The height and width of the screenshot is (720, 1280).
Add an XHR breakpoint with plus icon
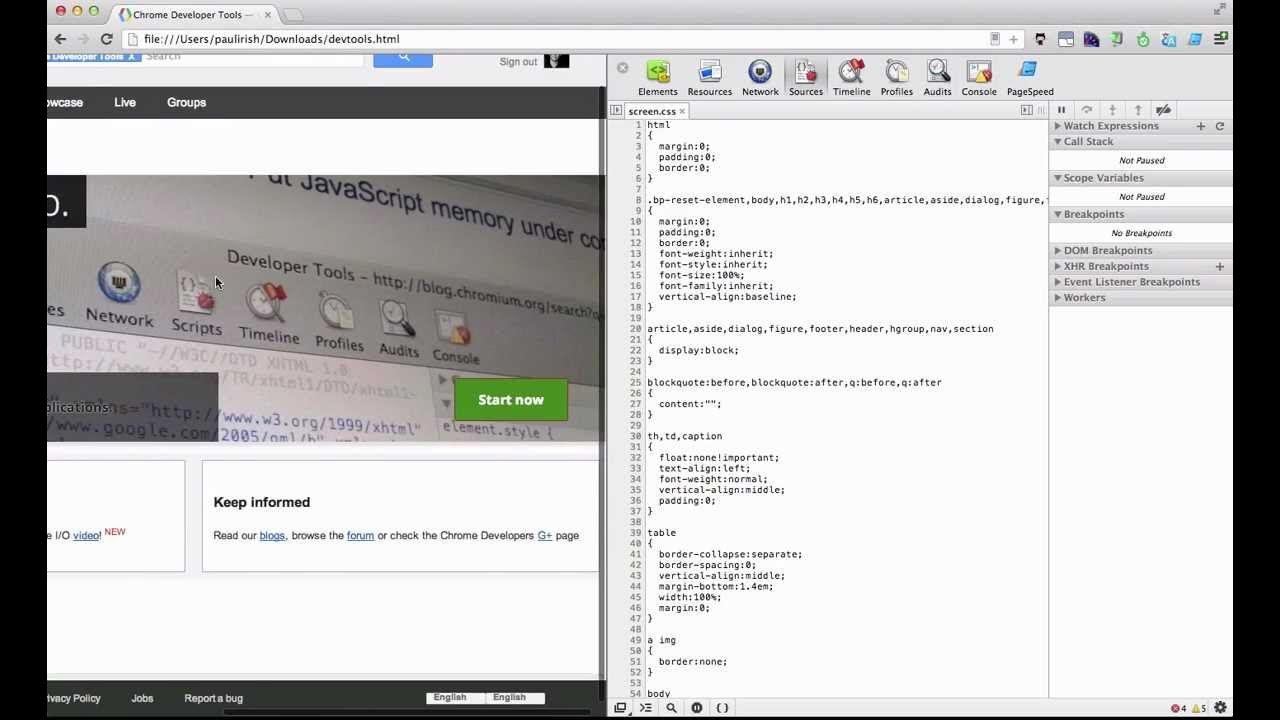pos(1220,266)
